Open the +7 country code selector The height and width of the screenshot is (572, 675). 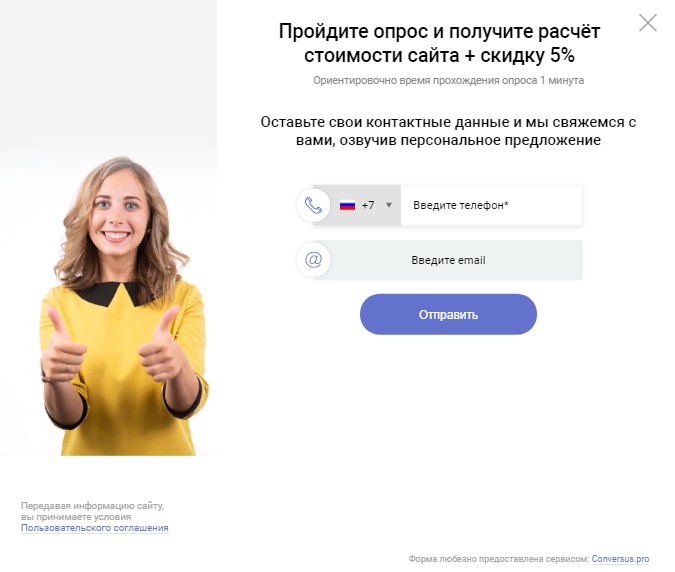[x=364, y=205]
